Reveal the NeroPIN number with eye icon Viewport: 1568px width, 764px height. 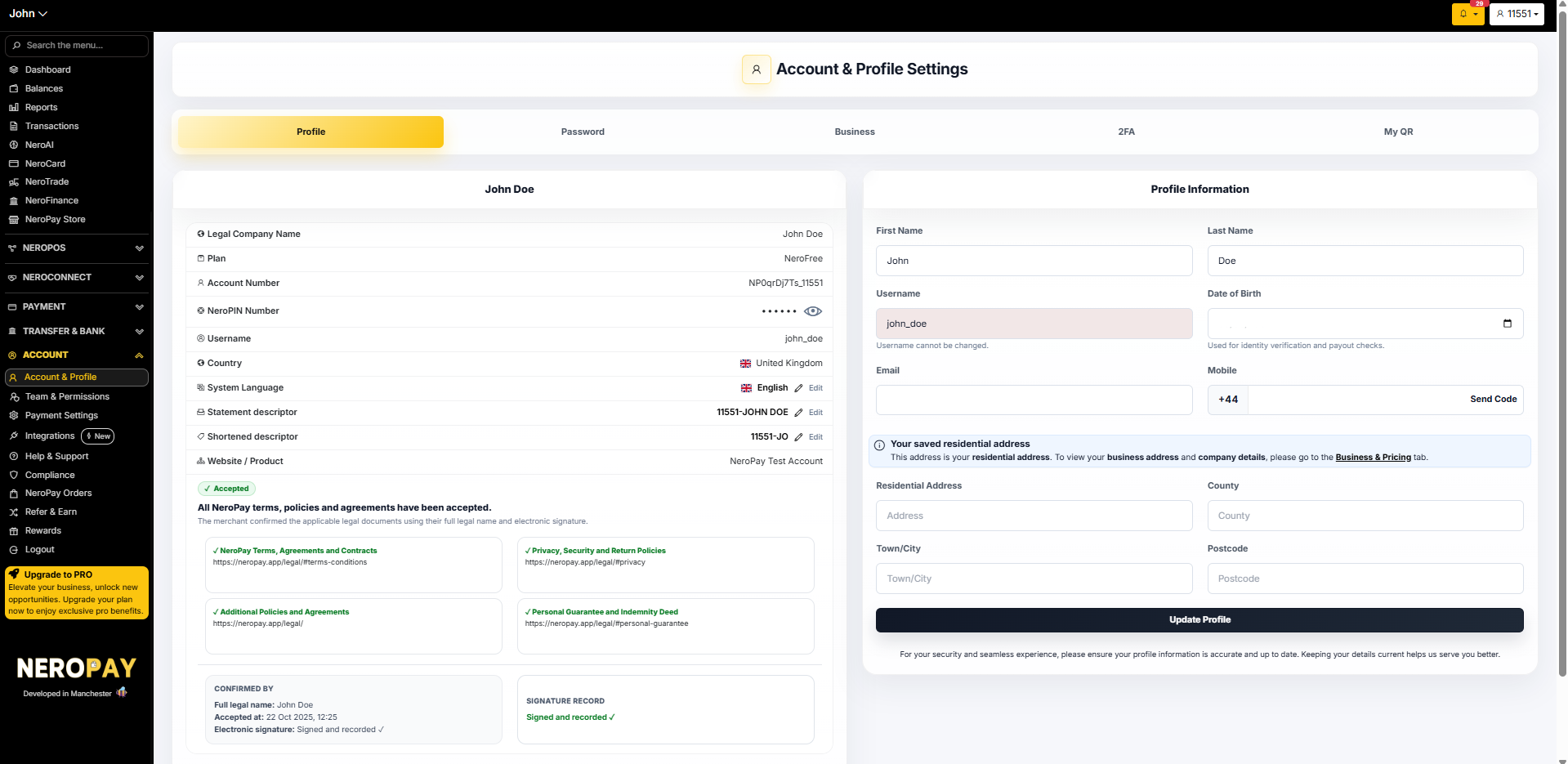click(812, 311)
